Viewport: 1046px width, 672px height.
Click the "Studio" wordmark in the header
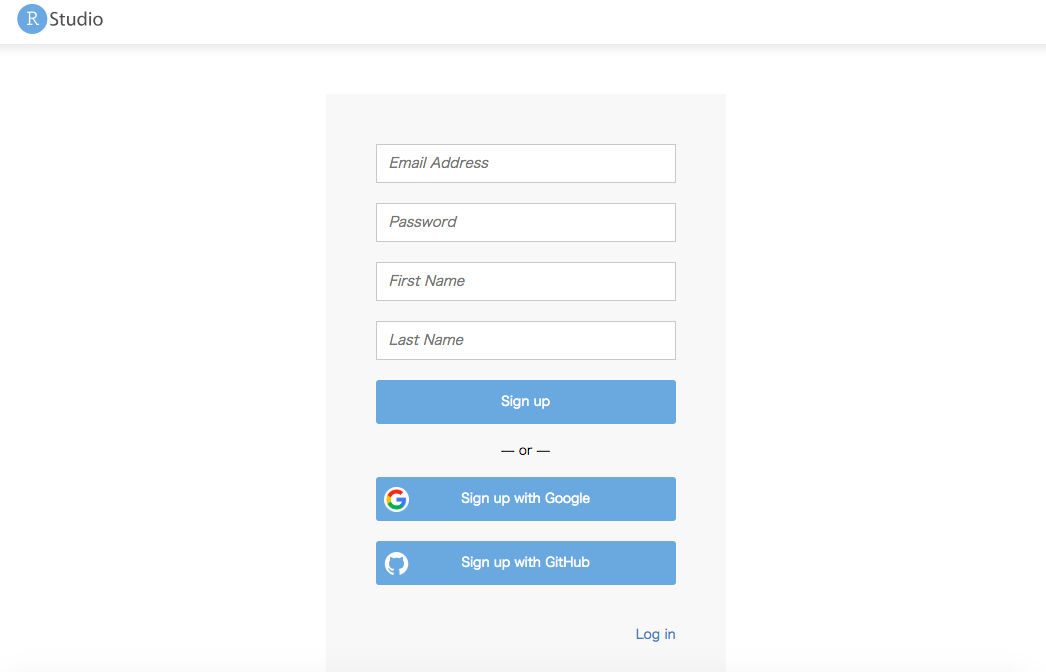point(76,19)
